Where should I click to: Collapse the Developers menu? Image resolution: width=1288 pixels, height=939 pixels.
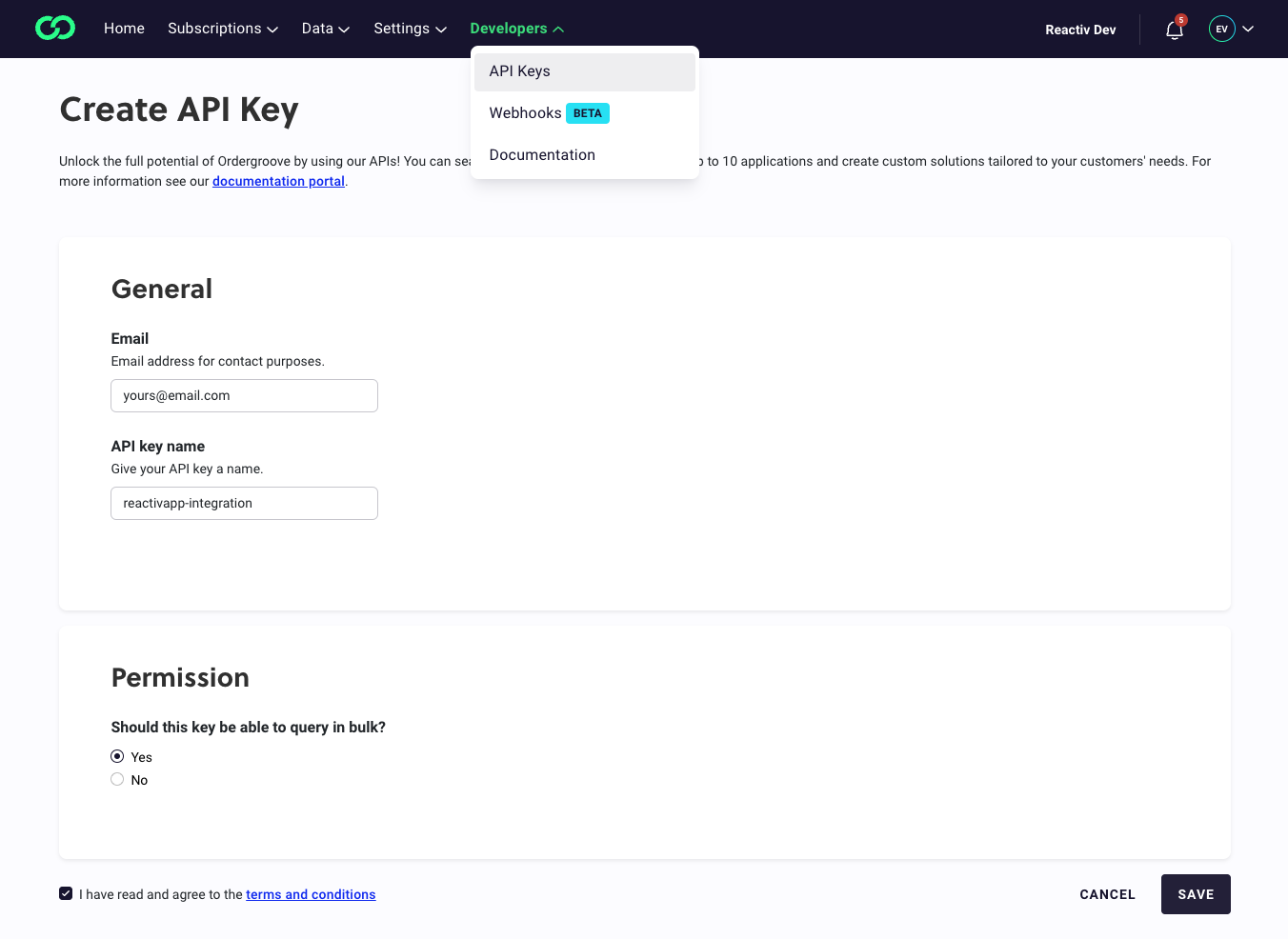tap(516, 29)
